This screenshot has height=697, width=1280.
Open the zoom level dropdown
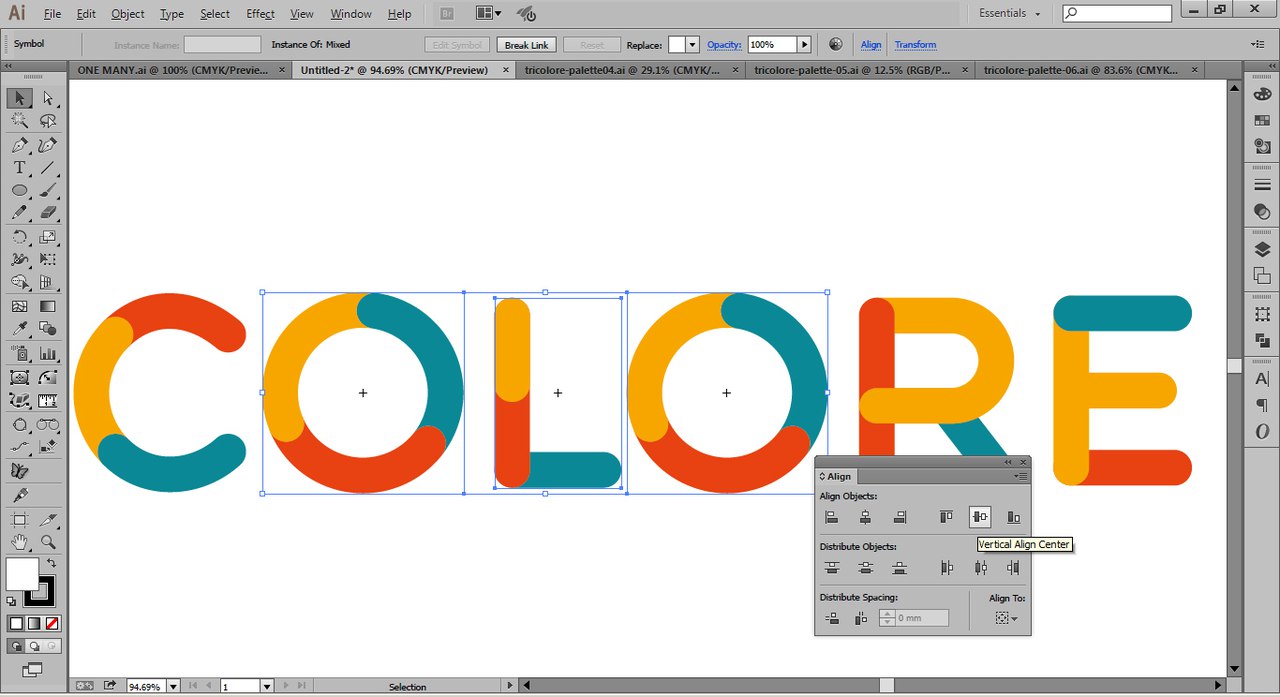point(173,687)
